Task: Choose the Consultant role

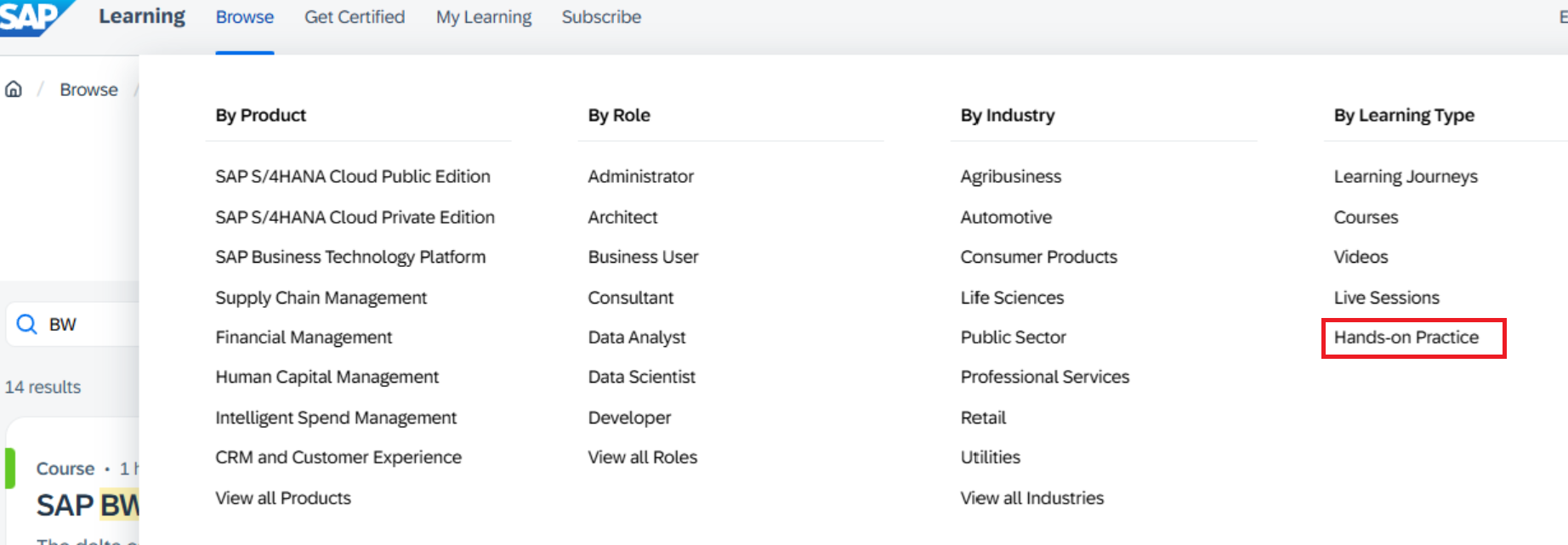Action: [630, 298]
